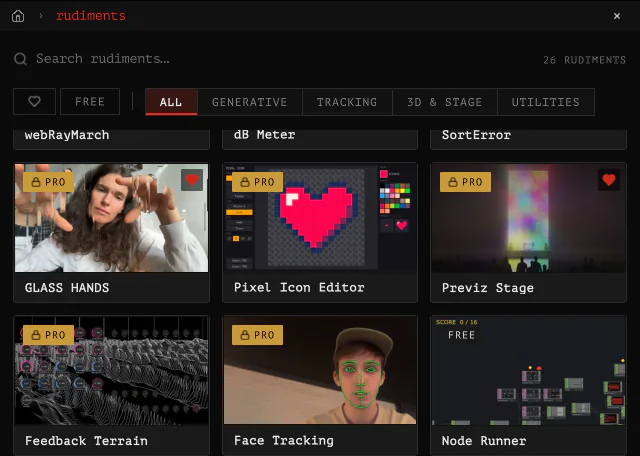Filter by FREE rudiments
The width and height of the screenshot is (640, 456).
tap(90, 102)
